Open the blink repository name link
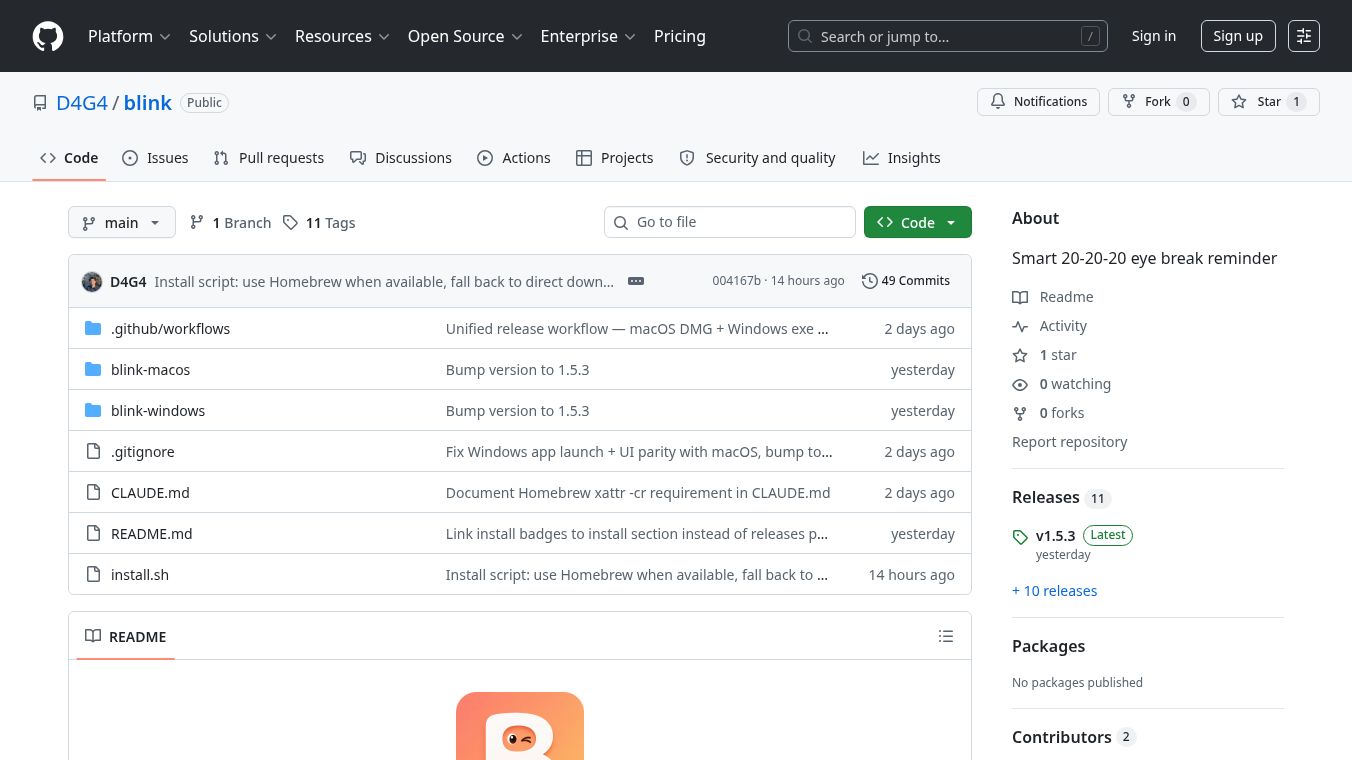Image resolution: width=1352 pixels, height=760 pixels. tap(148, 103)
